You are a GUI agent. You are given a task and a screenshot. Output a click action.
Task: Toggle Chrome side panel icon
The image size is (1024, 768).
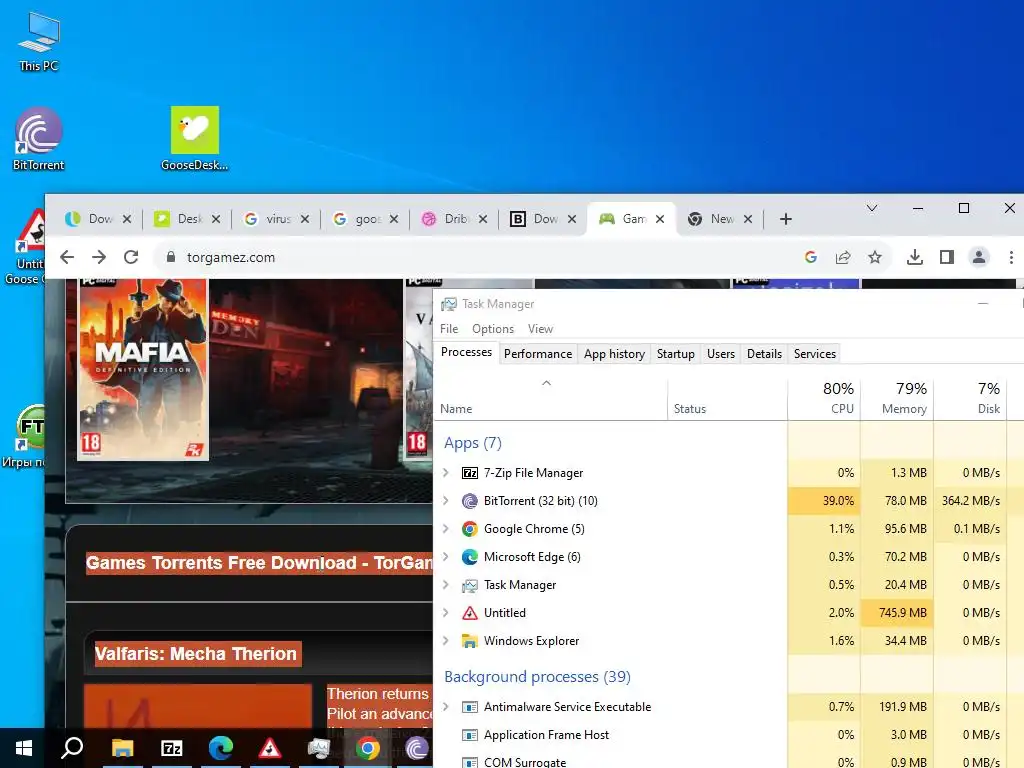click(947, 257)
